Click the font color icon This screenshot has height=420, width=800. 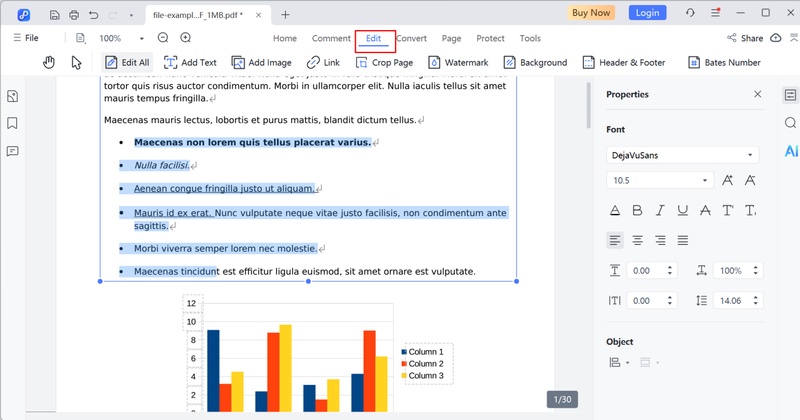614,210
